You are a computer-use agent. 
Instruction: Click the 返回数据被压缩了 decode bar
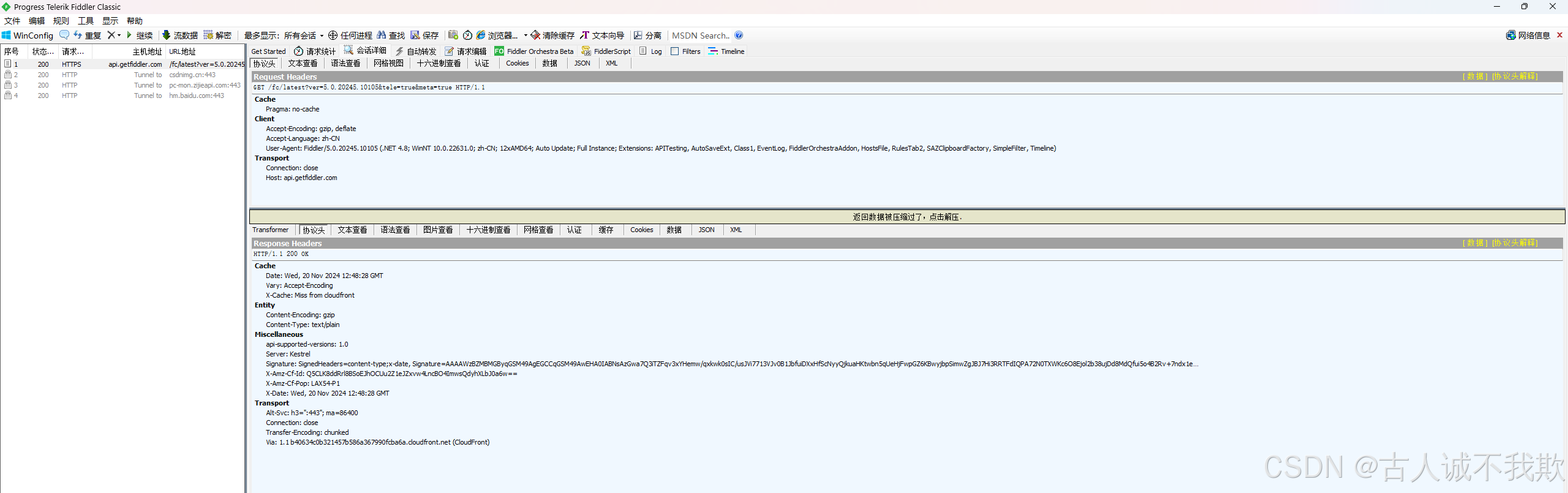pyautogui.click(x=907, y=217)
